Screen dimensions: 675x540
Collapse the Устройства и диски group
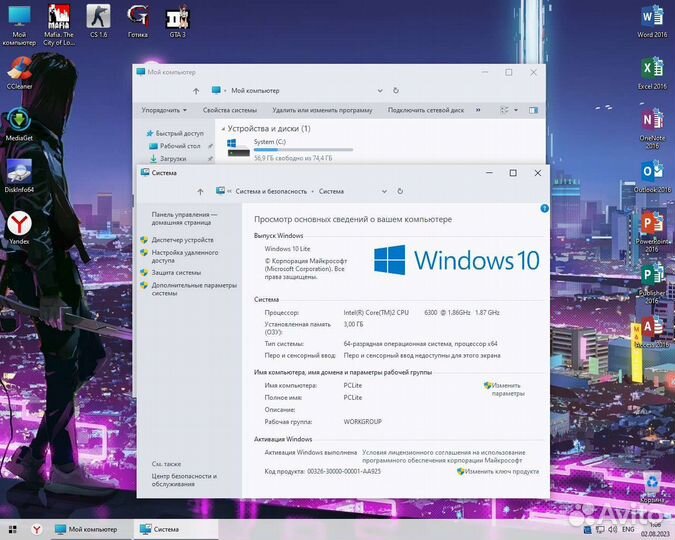(x=223, y=129)
